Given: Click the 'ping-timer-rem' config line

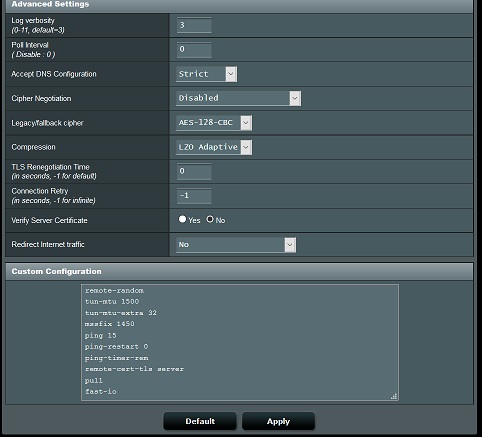Looking at the screenshot, I should [x=116, y=358].
